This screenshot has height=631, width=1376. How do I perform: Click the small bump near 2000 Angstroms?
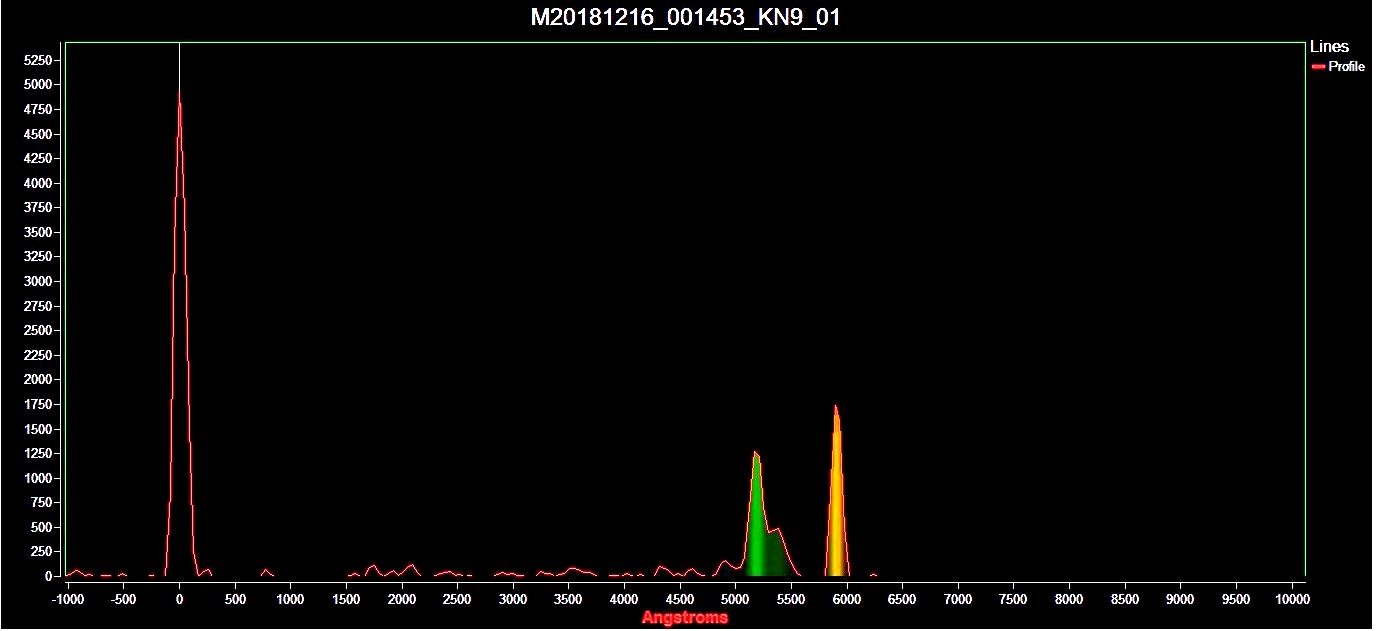(410, 566)
